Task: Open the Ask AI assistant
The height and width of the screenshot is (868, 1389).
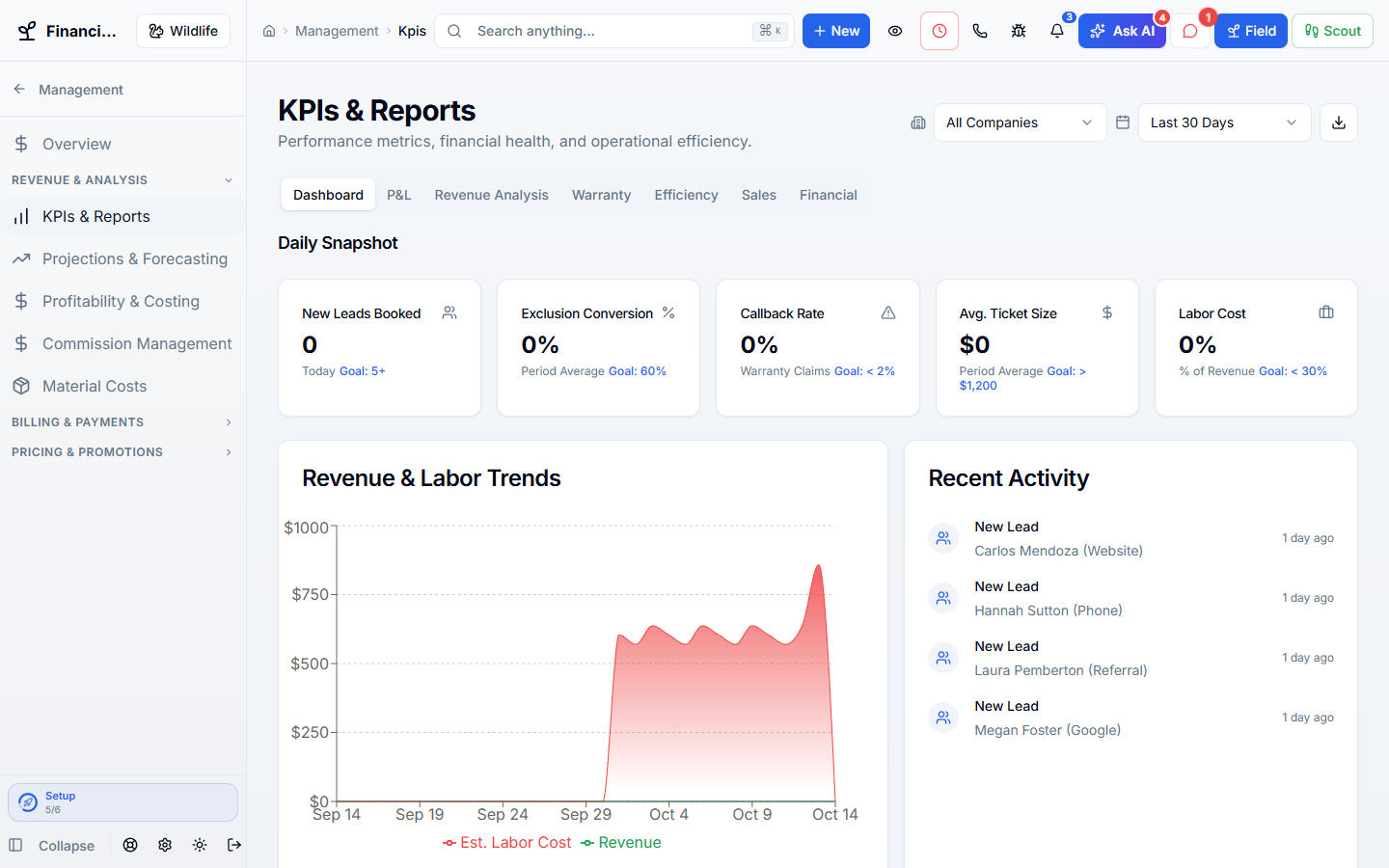Action: click(x=1122, y=31)
